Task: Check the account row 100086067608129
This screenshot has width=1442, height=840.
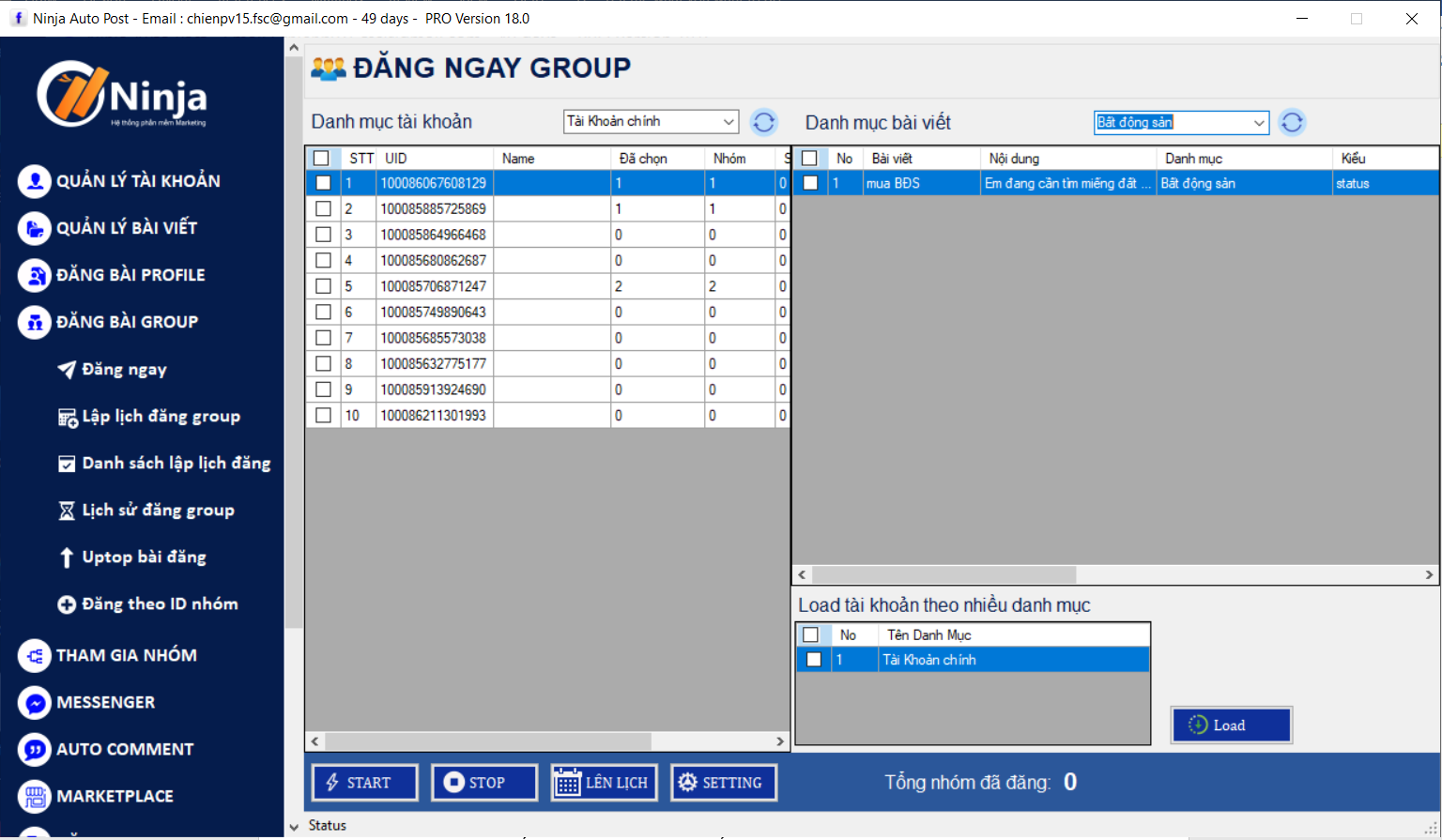Action: tap(323, 183)
